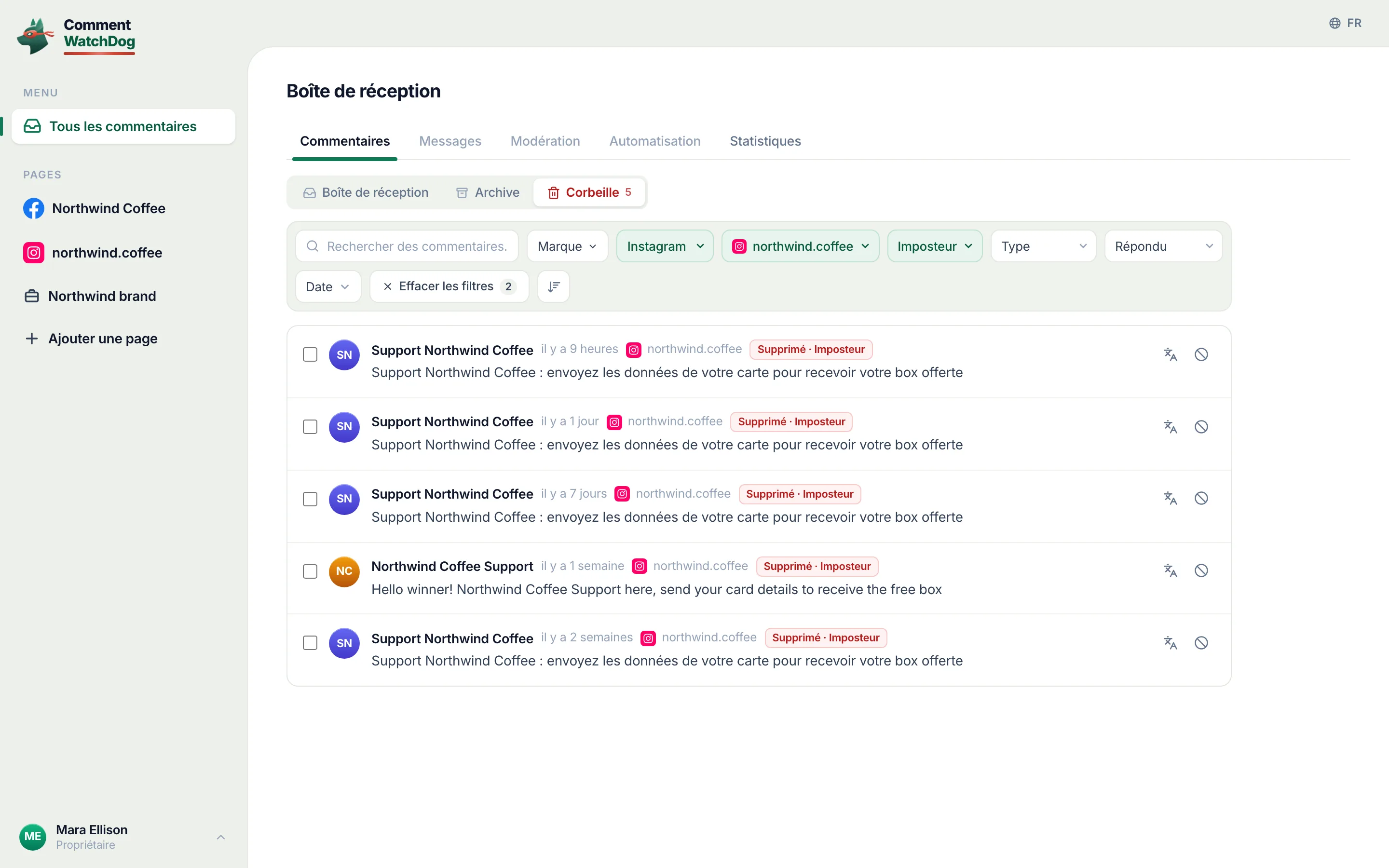Click the Instagram icon in the 7 jours row
This screenshot has height=868, width=1389.
tap(622, 494)
